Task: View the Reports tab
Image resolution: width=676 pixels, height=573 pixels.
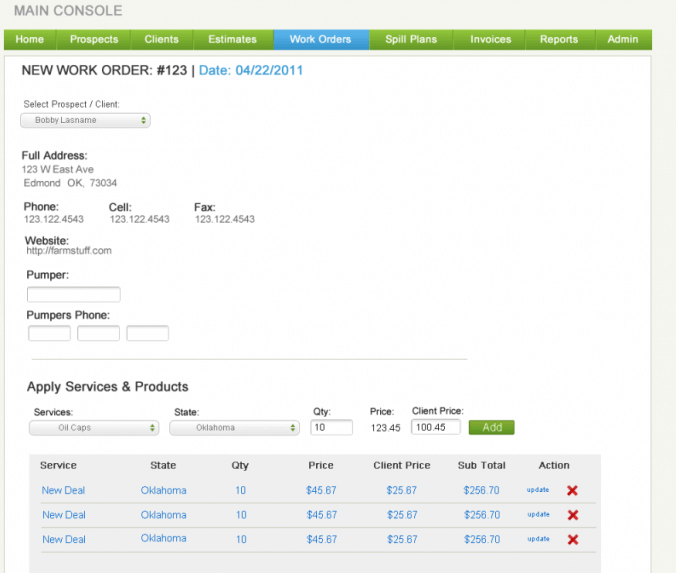Action: (559, 39)
